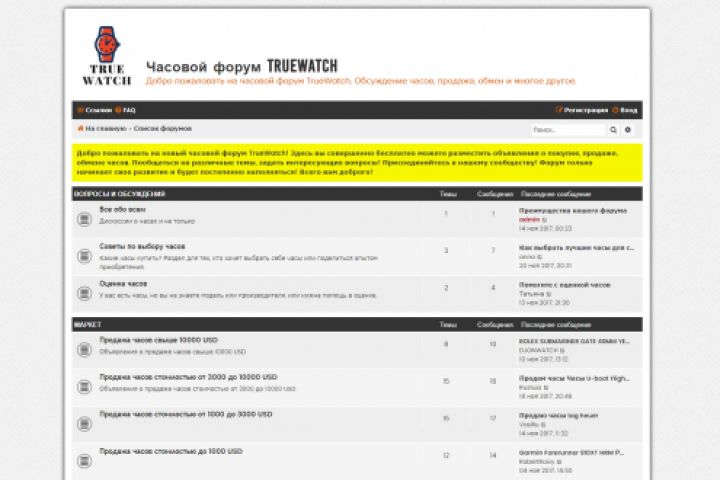720x480 pixels.
Task: View the RobertRoisy user profile
Action: point(537,462)
